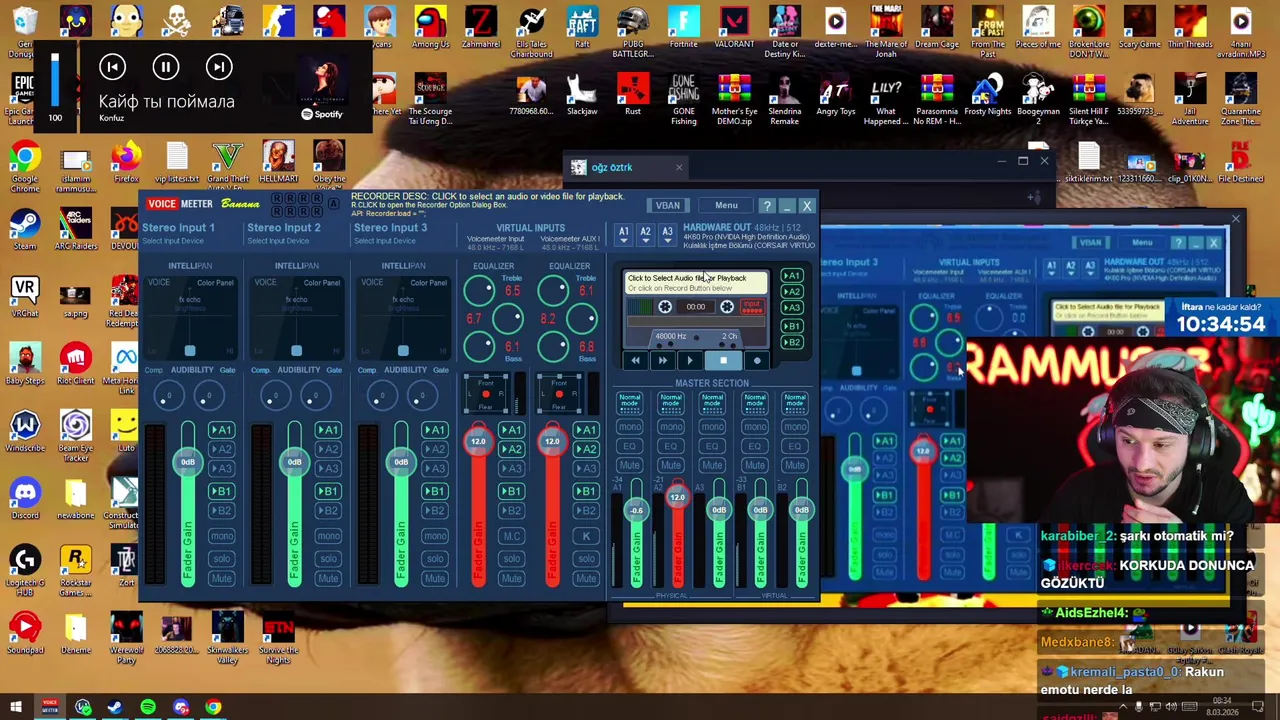Open Spotify from the taskbar
Image resolution: width=1280 pixels, height=720 pixels.
click(148, 708)
